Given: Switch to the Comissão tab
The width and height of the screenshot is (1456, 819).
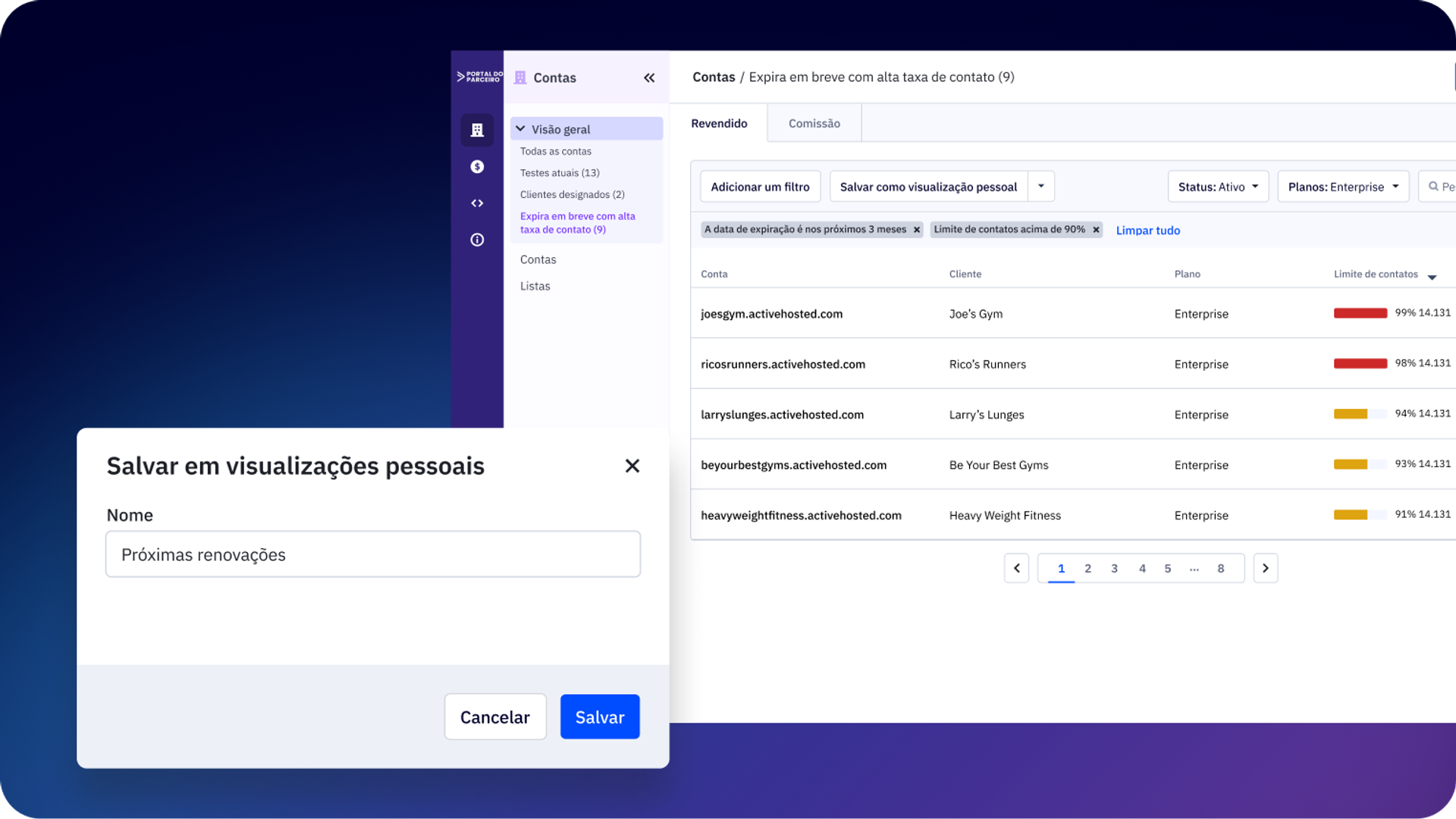Looking at the screenshot, I should click(x=814, y=124).
